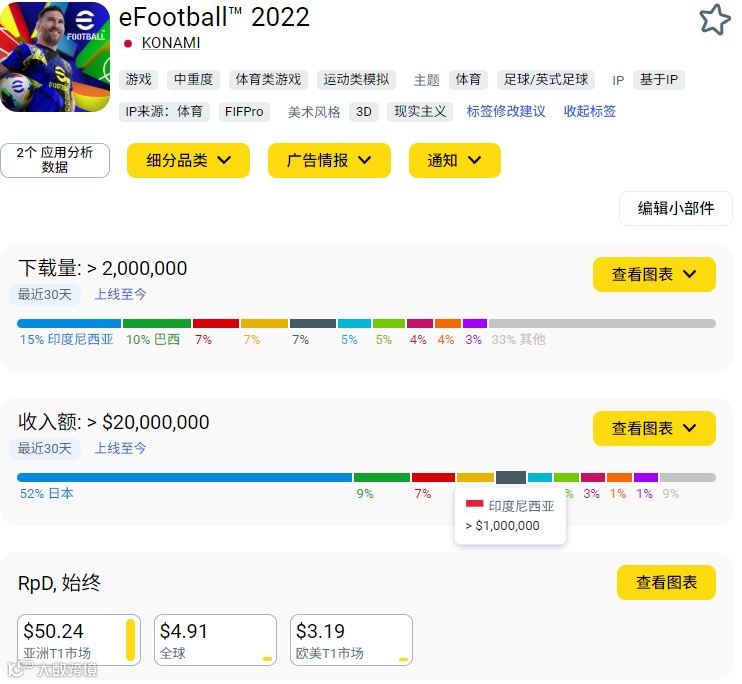Expand the 广告情报 dropdown
742x684 pixels.
coord(329,160)
